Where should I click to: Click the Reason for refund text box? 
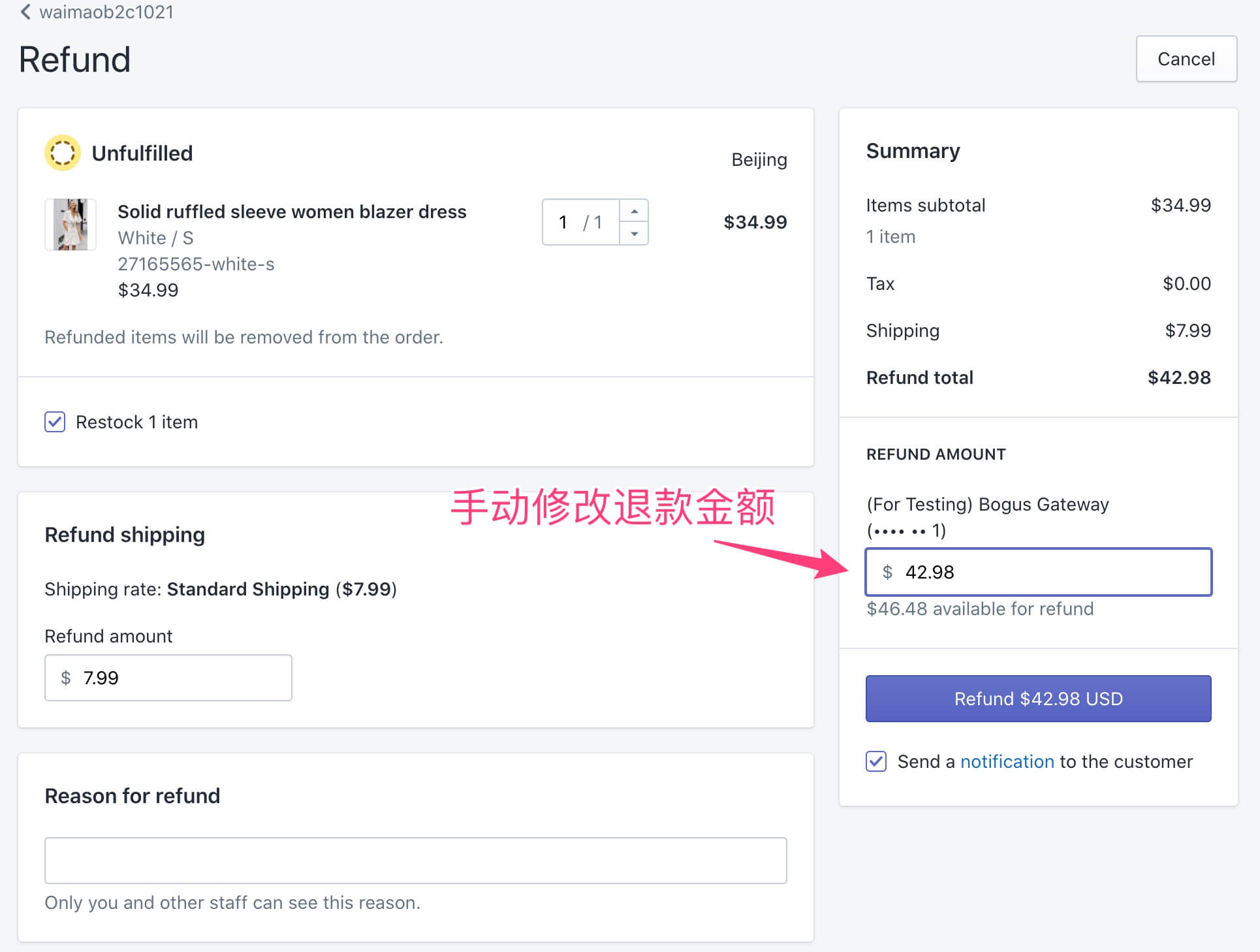(x=415, y=861)
